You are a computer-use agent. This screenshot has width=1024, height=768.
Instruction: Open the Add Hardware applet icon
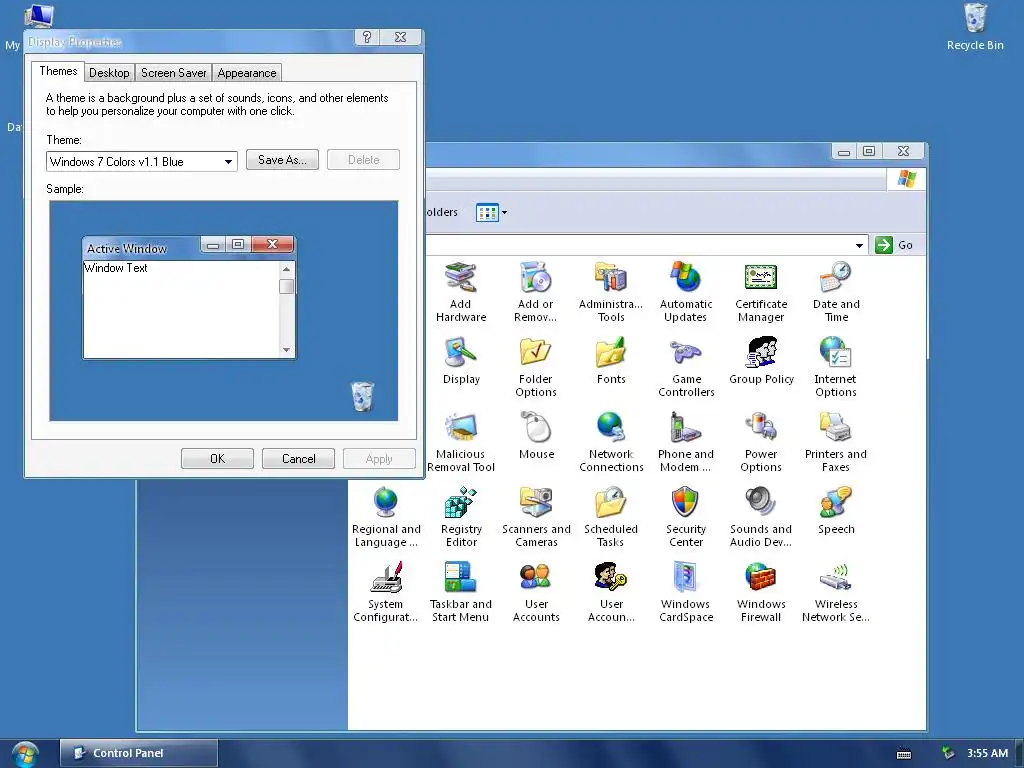pos(460,278)
